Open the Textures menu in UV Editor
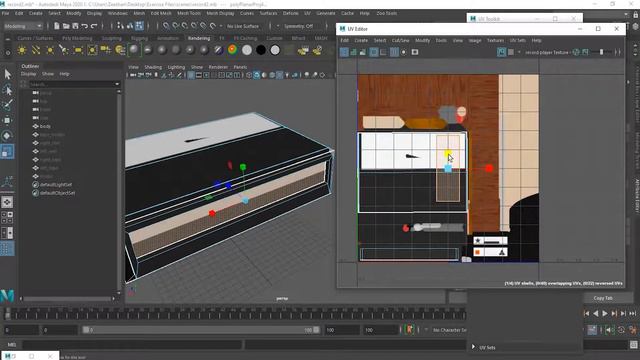 495,40
